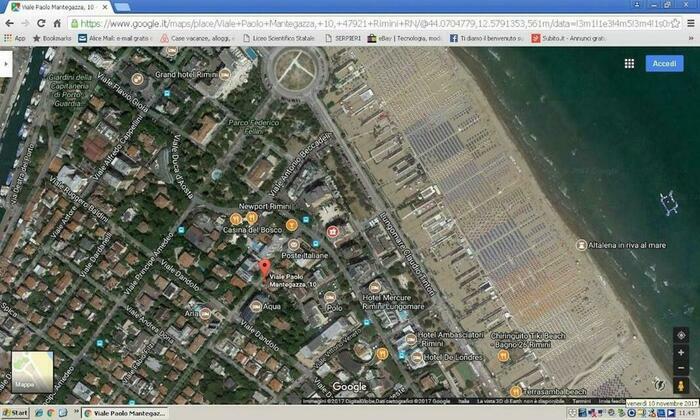The width and height of the screenshot is (700, 420).
Task: Select the Altalena in riva al mare marker
Action: pyautogui.click(x=581, y=245)
